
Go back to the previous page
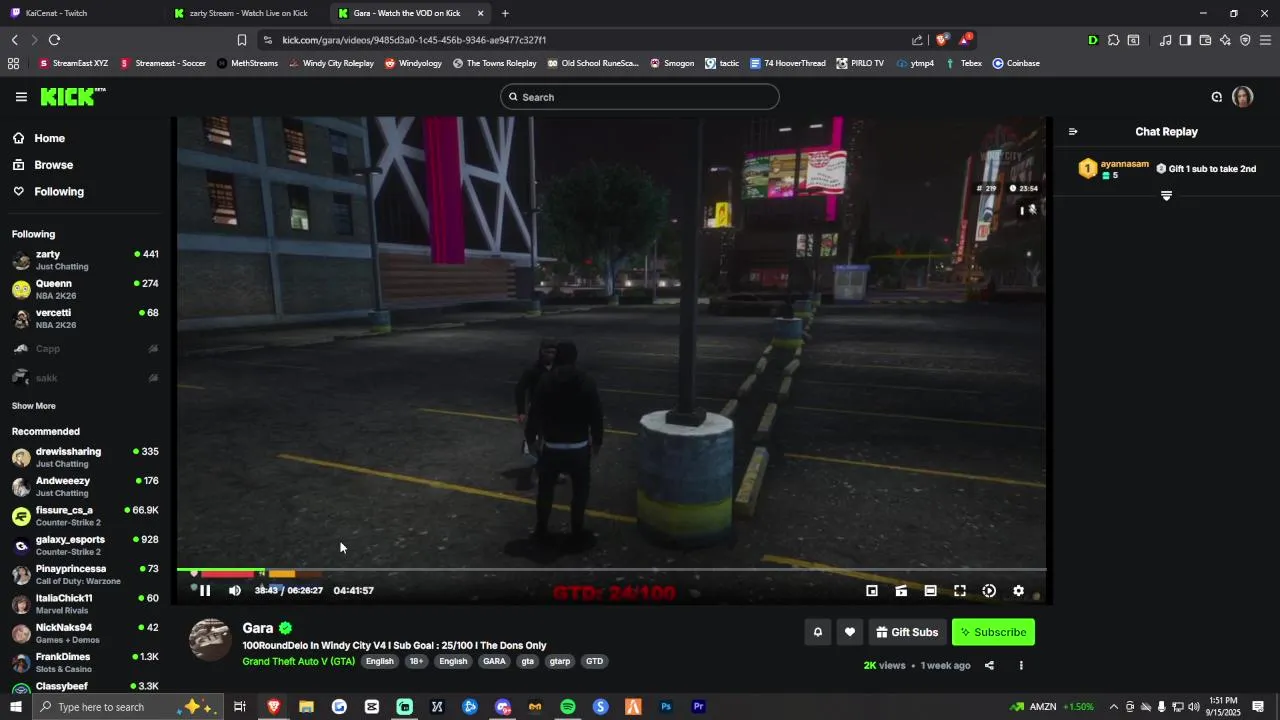click(x=14, y=40)
